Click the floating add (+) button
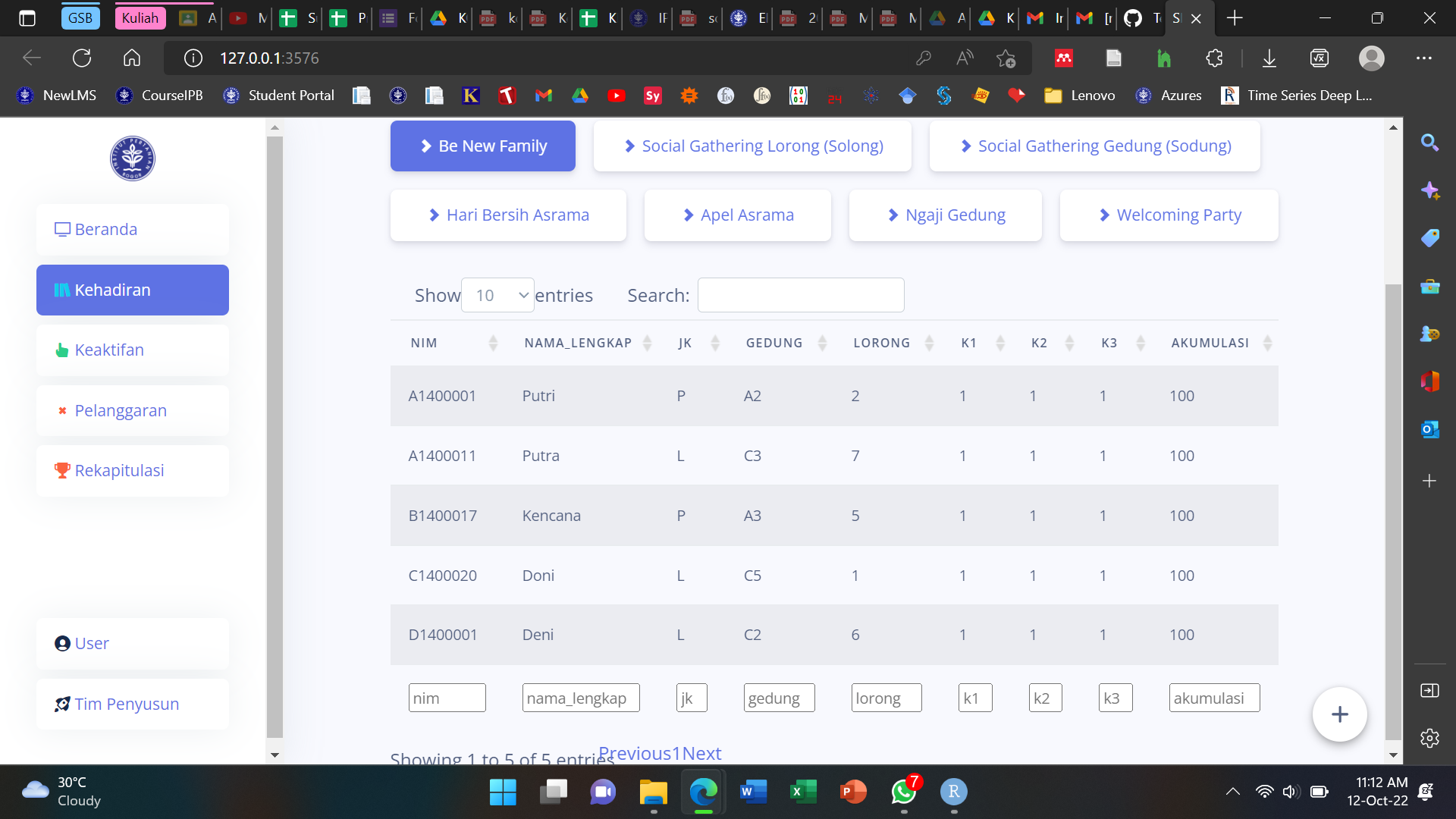 pyautogui.click(x=1339, y=714)
